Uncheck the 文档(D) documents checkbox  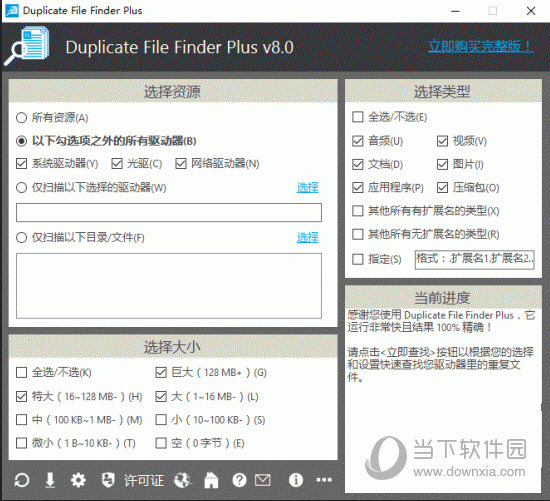click(x=357, y=164)
